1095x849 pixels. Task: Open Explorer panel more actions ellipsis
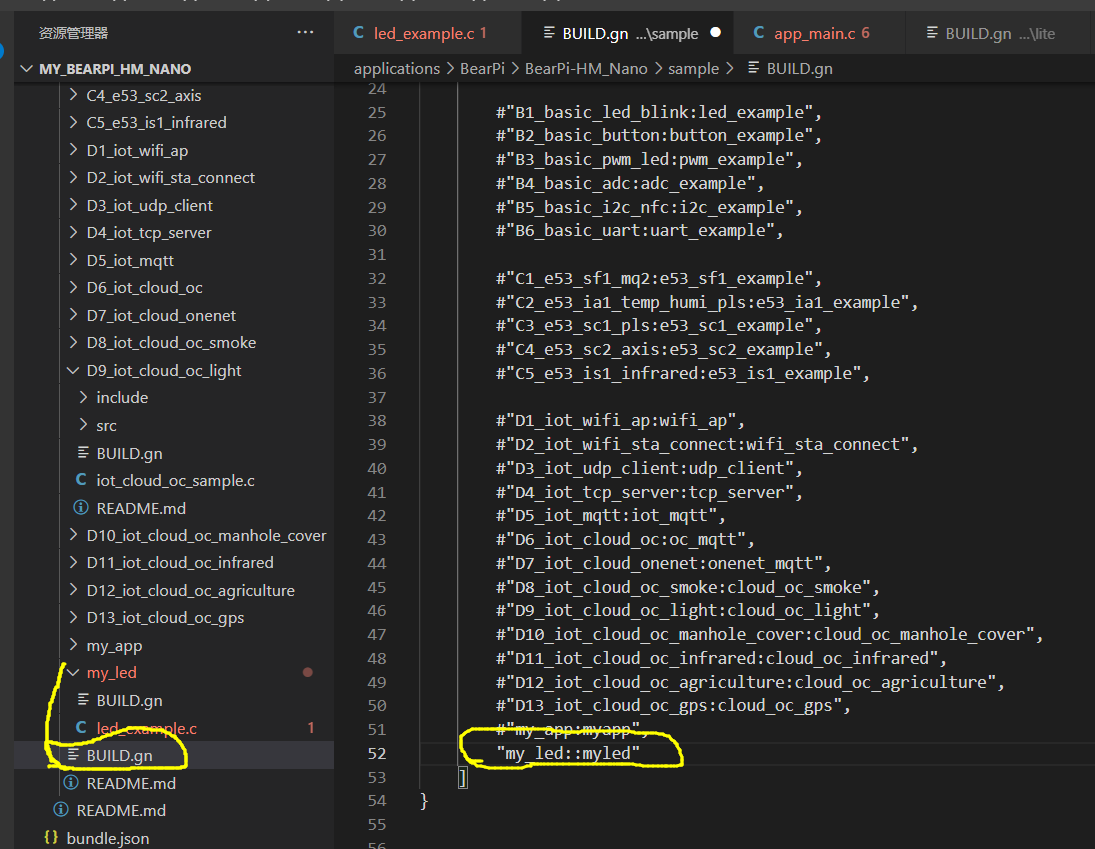[305, 32]
